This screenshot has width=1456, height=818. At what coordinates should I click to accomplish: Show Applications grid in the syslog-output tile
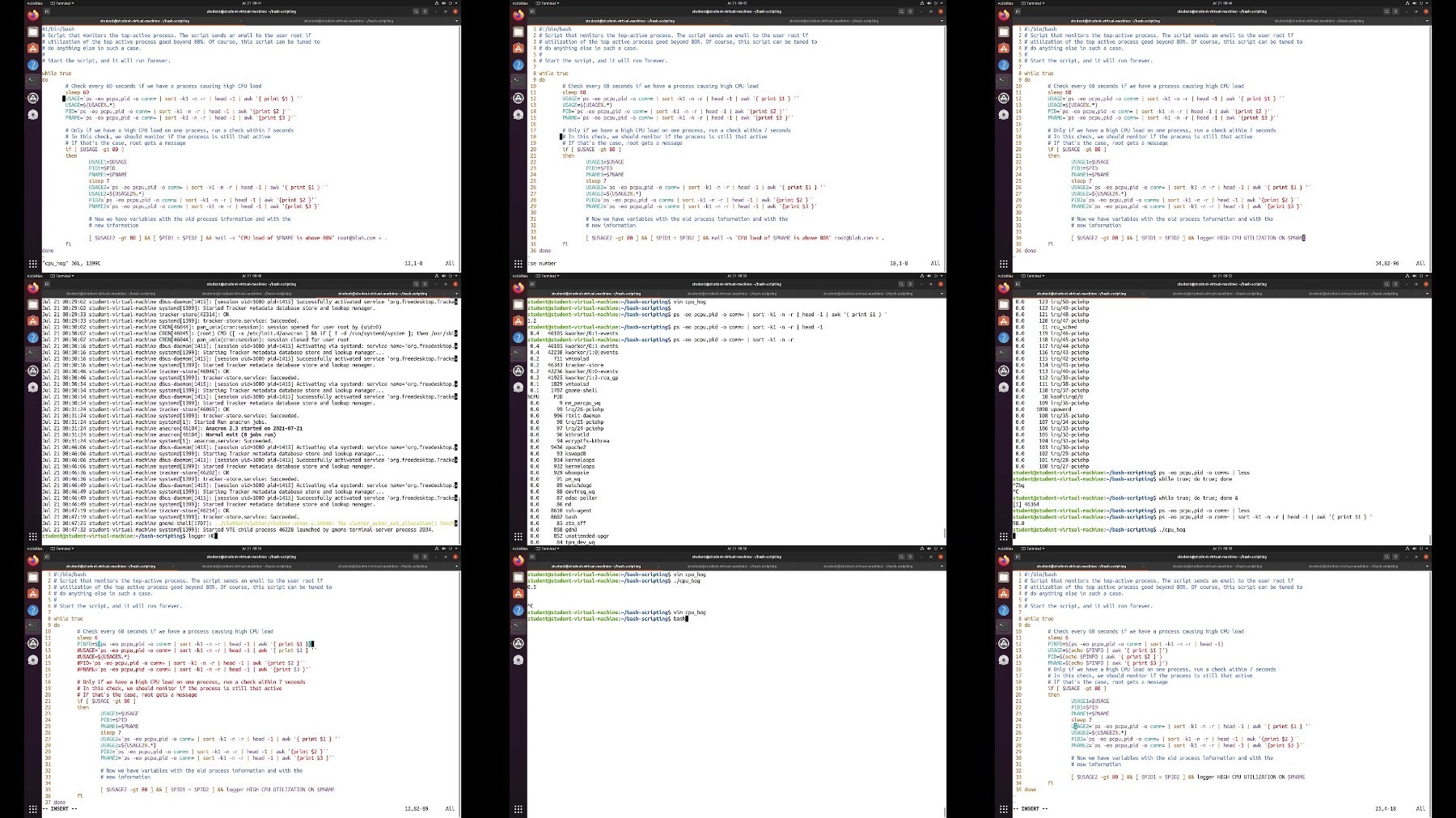pos(32,536)
